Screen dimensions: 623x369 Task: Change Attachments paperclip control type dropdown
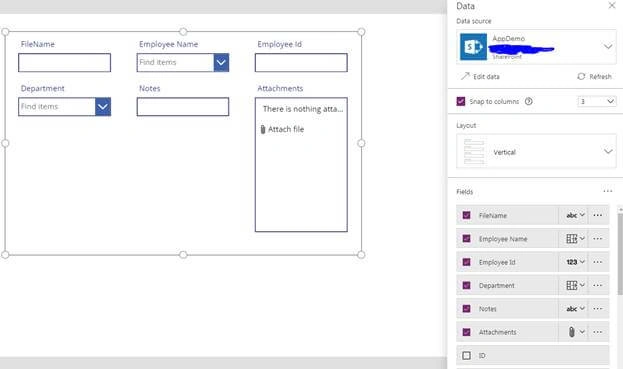click(x=575, y=332)
